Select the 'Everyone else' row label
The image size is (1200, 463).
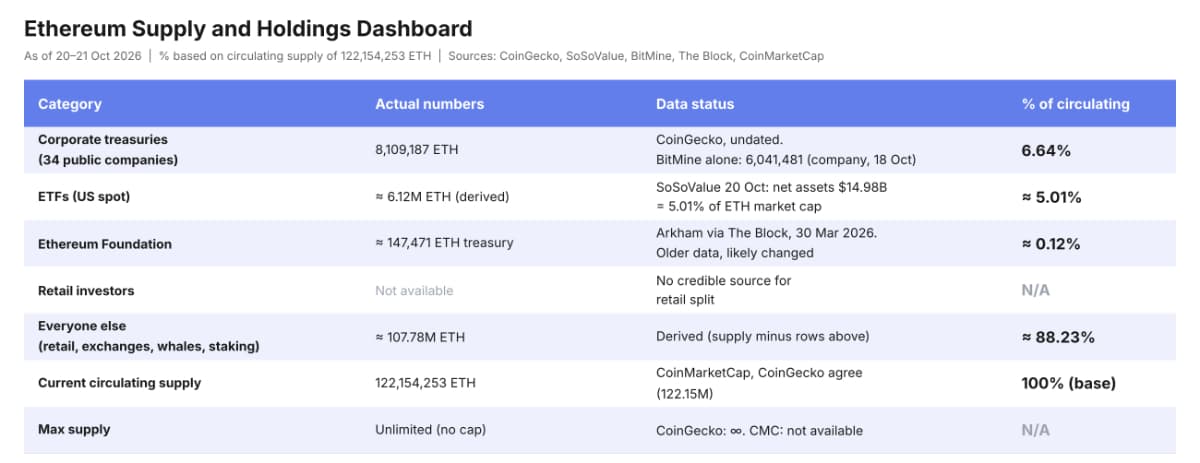pos(148,336)
